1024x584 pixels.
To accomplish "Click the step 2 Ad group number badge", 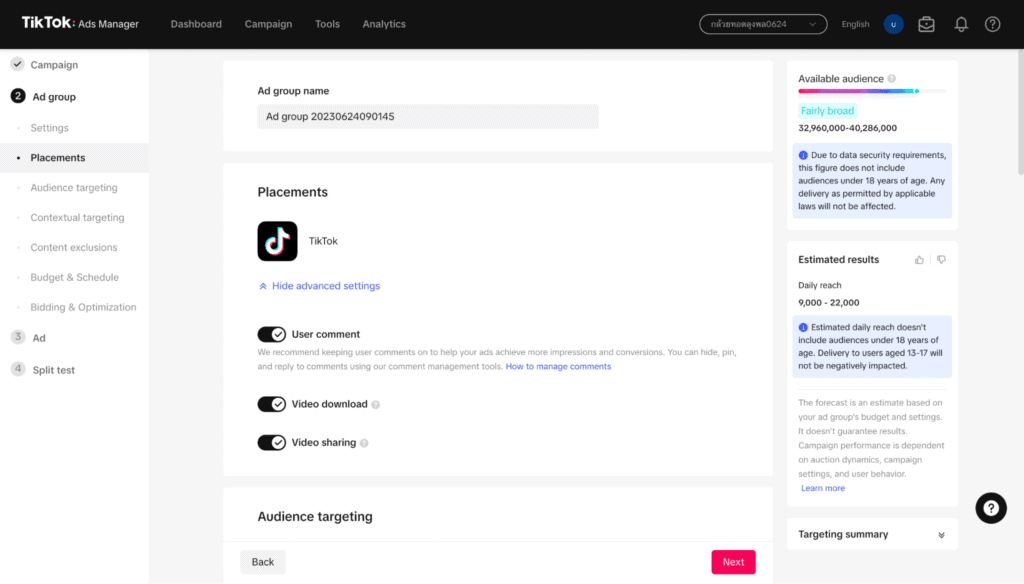I will click(x=18, y=96).
